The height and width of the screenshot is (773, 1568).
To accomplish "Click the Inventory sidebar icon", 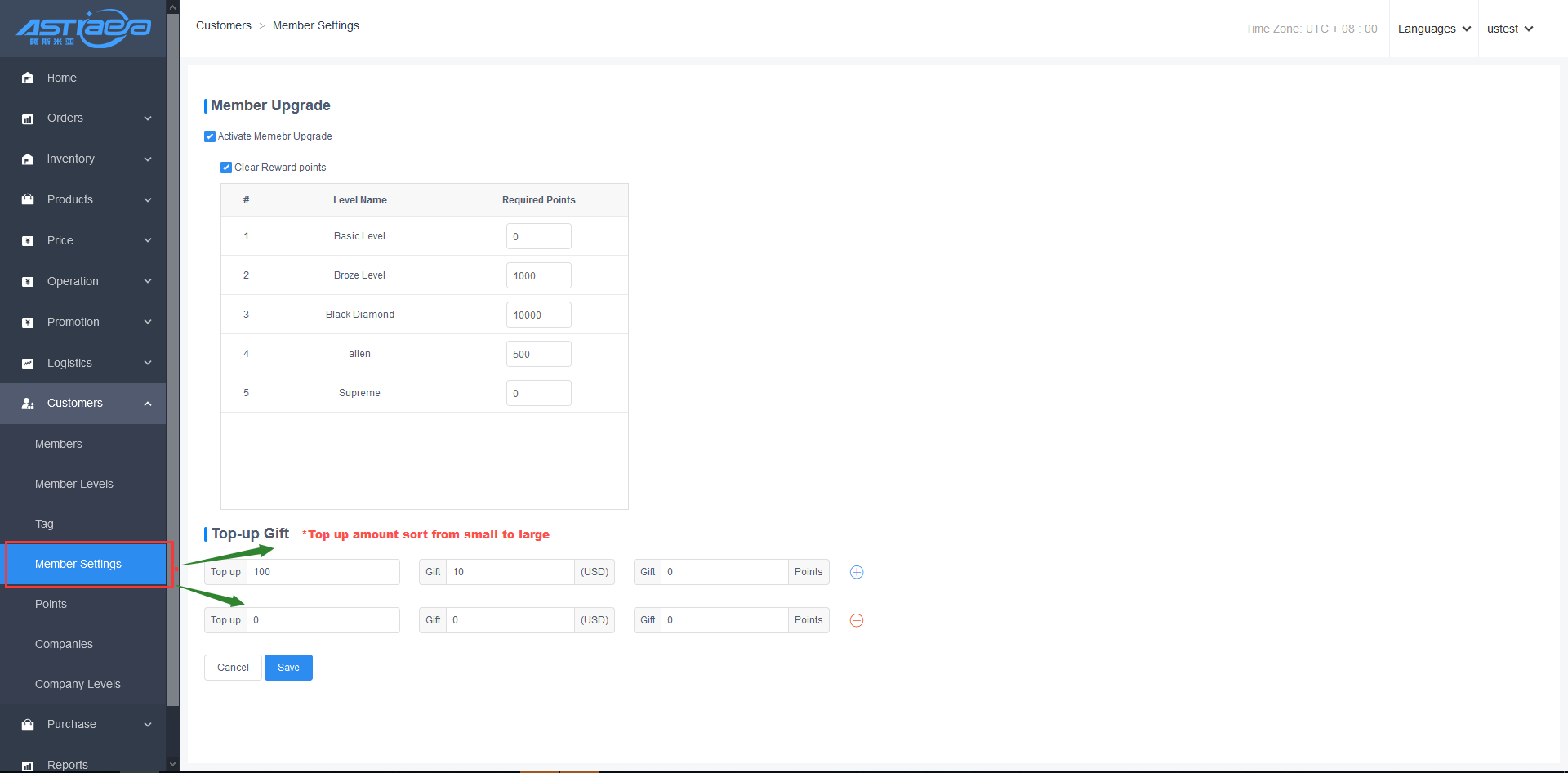I will (28, 159).
